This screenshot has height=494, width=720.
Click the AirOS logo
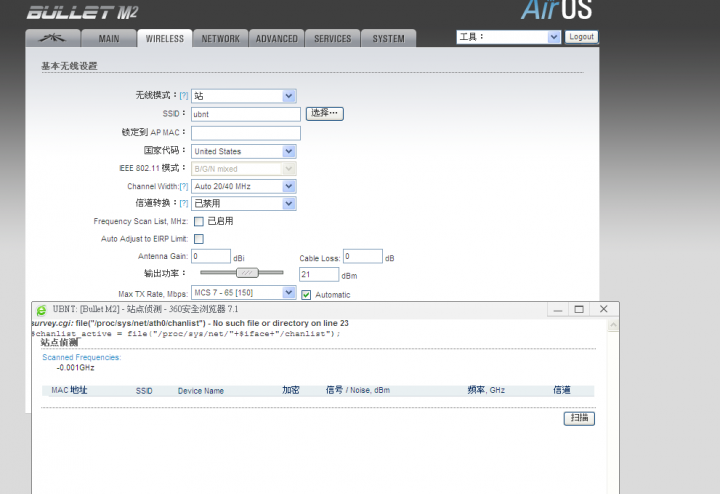point(556,10)
